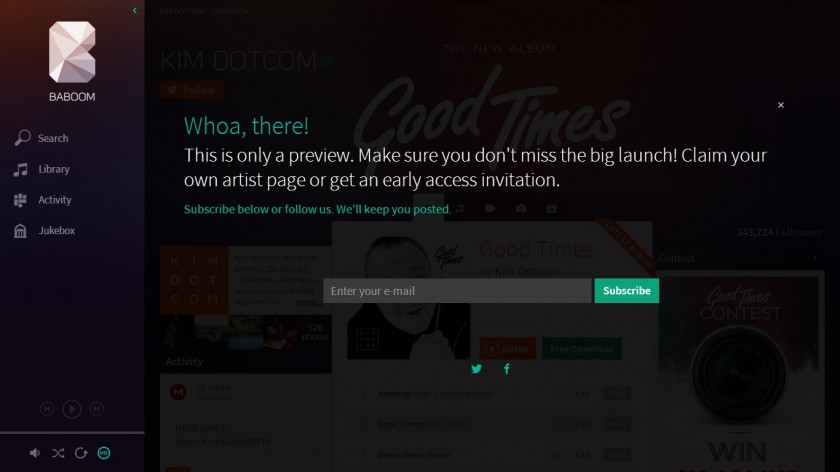
Task: Close the preview overlay message
Action: [781, 105]
